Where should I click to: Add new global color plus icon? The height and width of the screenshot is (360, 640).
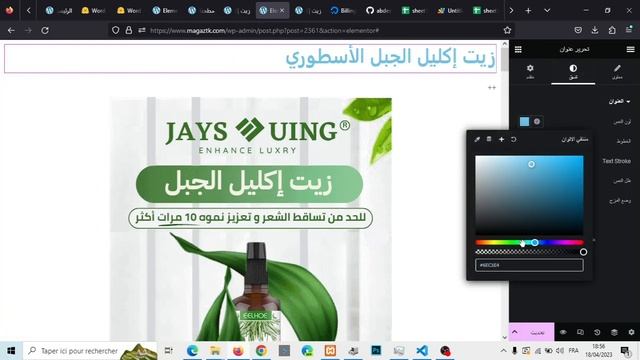coord(501,140)
